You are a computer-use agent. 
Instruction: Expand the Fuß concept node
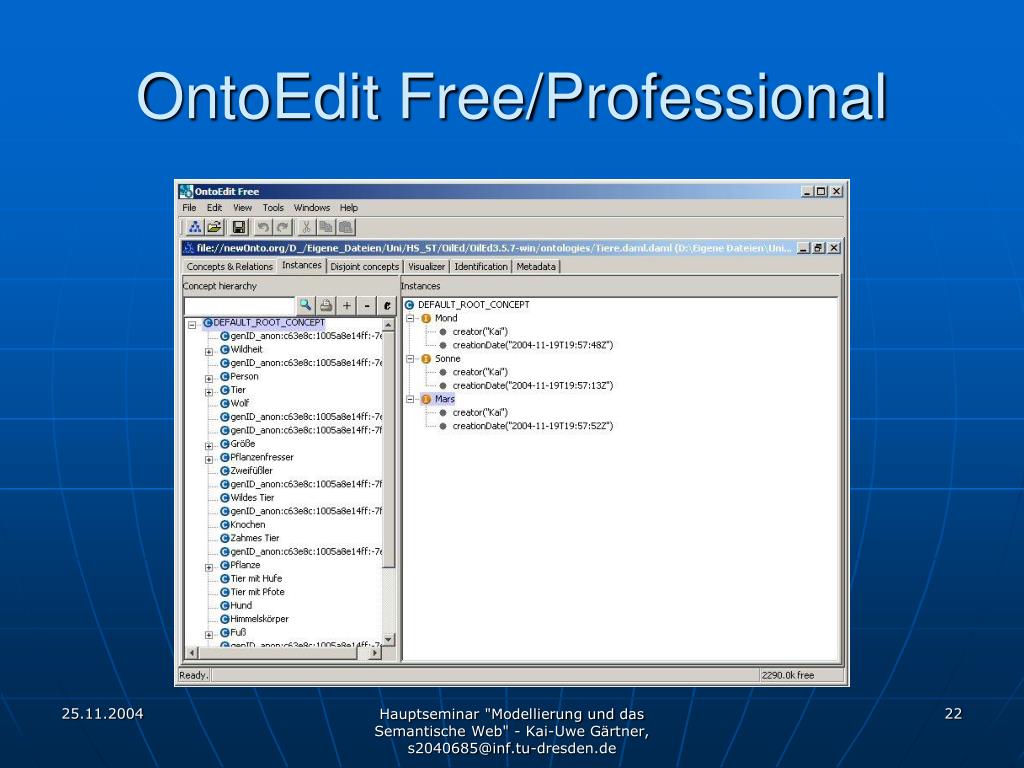(x=209, y=635)
